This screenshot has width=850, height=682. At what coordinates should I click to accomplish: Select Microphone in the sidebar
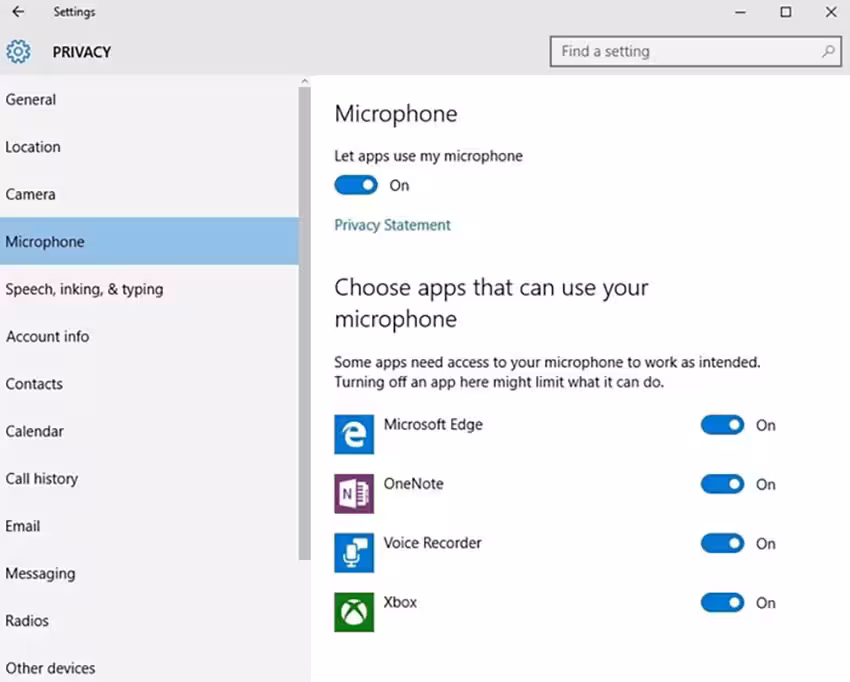point(149,241)
